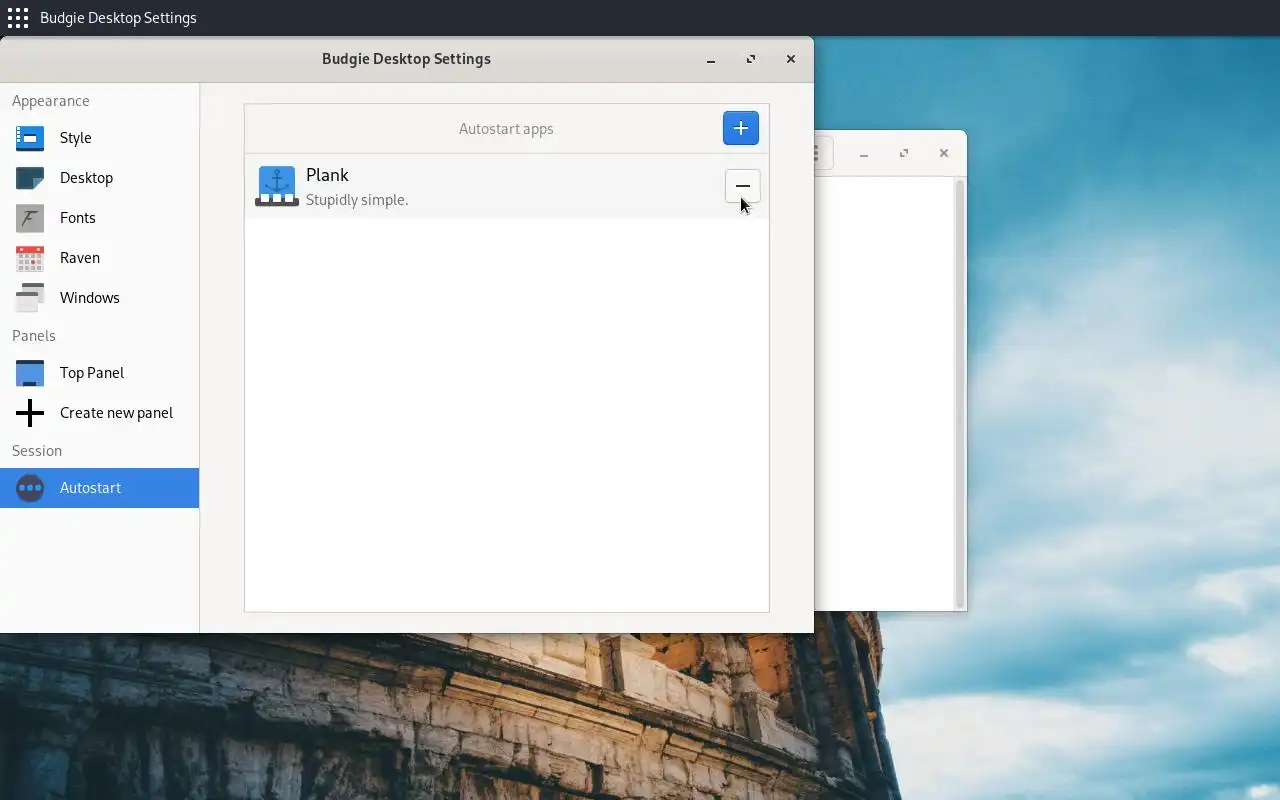Select Autostart in Session section
Viewport: 1280px width, 800px height.
coord(99,488)
